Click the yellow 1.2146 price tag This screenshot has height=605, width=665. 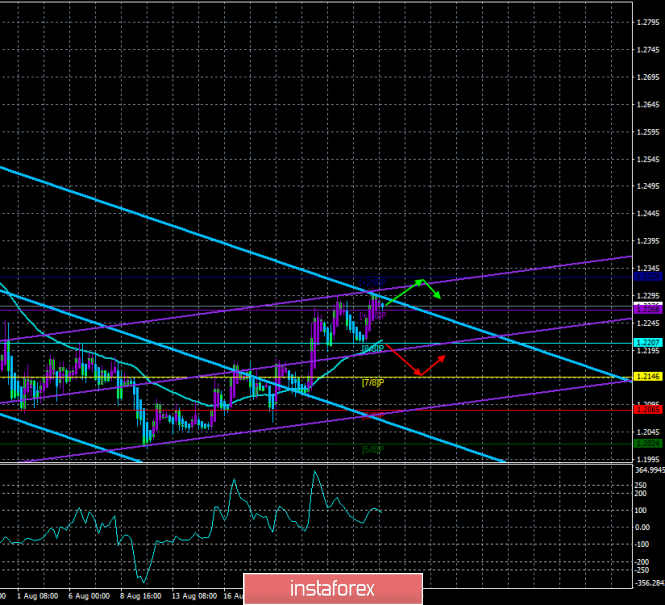coord(646,376)
